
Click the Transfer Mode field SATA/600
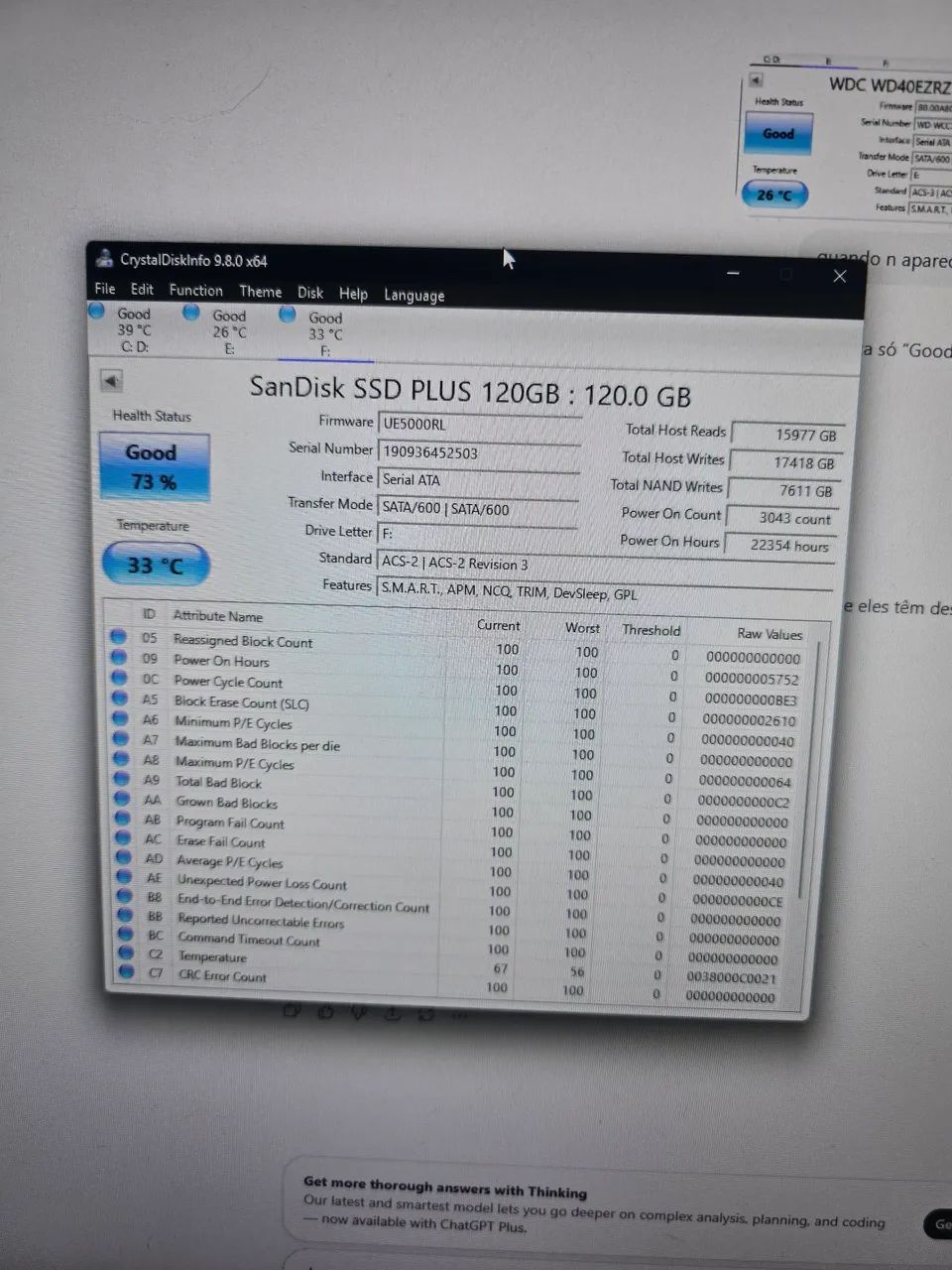click(x=478, y=509)
